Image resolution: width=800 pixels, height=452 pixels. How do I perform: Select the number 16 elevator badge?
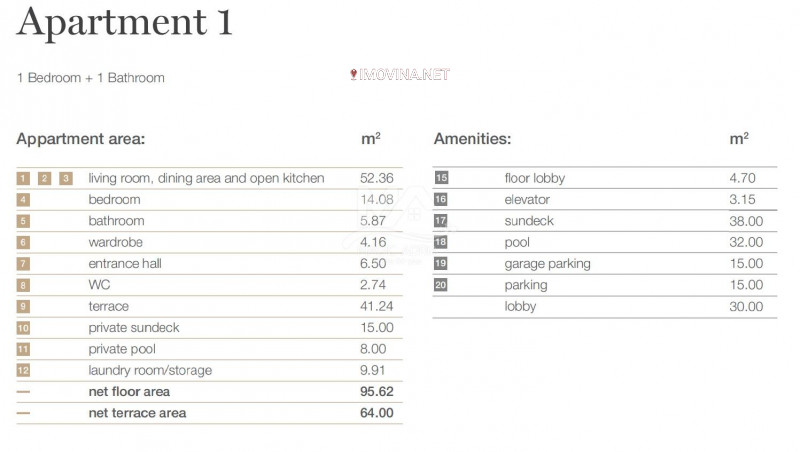coord(441,200)
